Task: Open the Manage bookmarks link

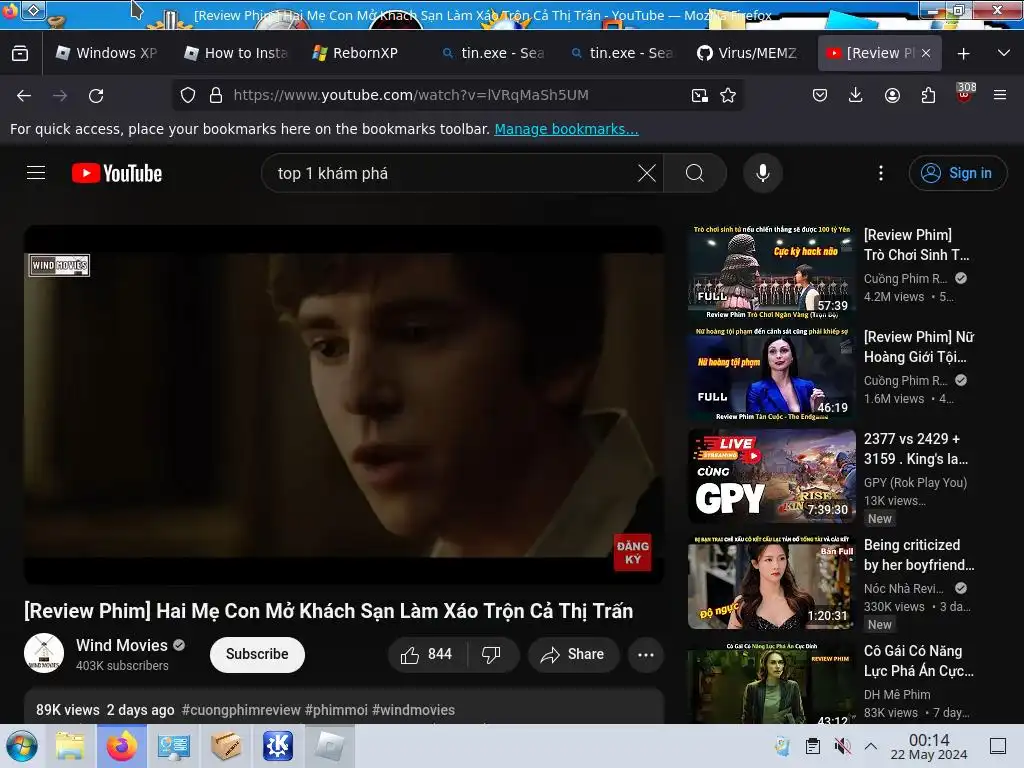Action: 566,129
